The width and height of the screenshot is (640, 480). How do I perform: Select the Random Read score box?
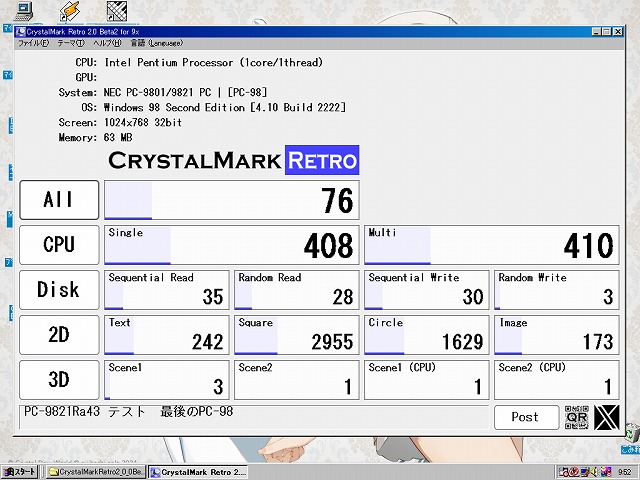297,290
